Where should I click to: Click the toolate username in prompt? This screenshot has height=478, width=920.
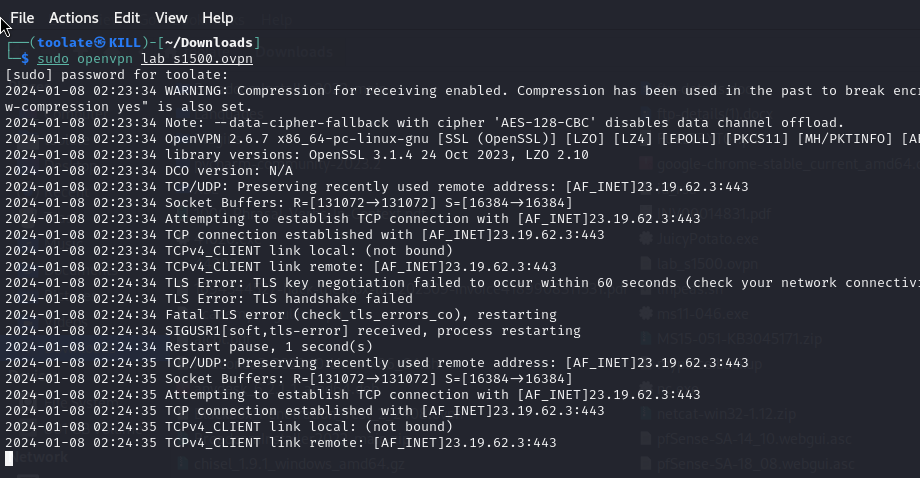point(65,43)
